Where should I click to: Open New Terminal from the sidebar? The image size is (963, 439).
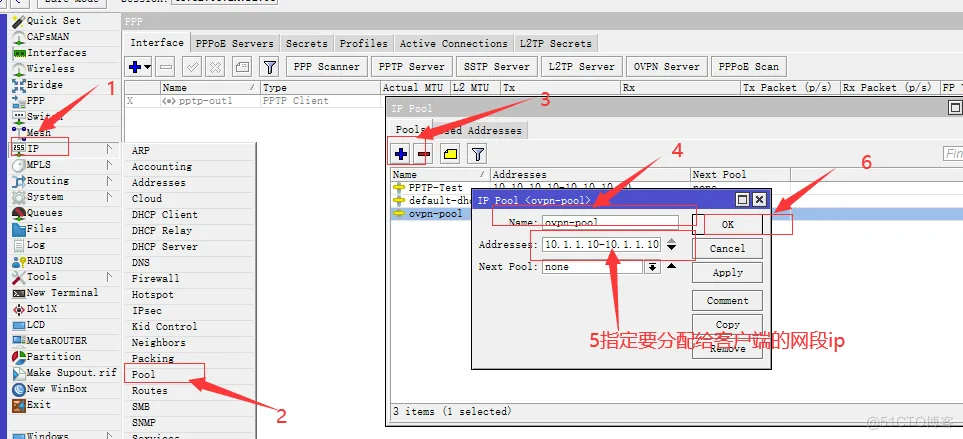[x=62, y=293]
